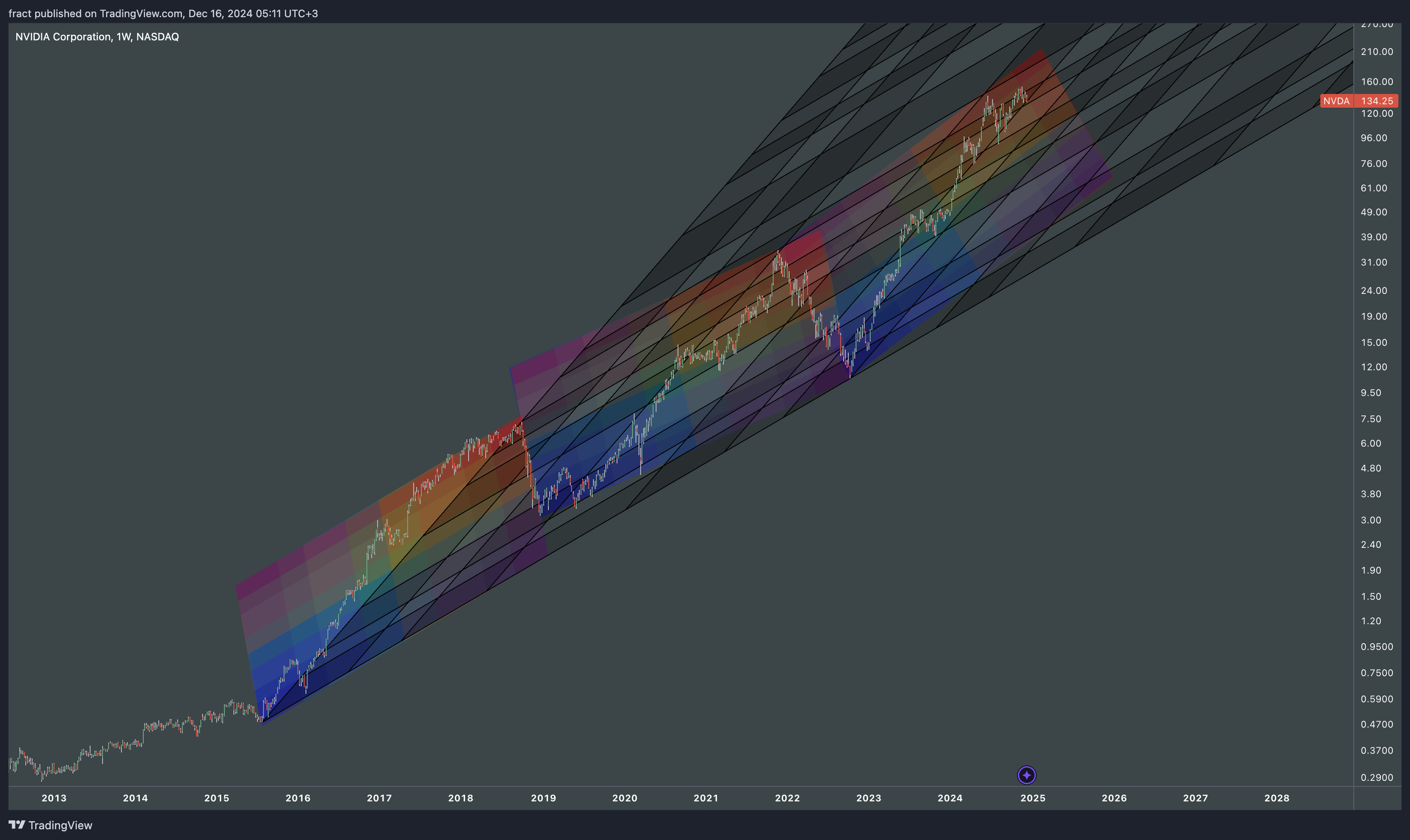Click the publication header text 'fract published on TradingView.com'
Screen dimensions: 1410x840
[x=96, y=14]
